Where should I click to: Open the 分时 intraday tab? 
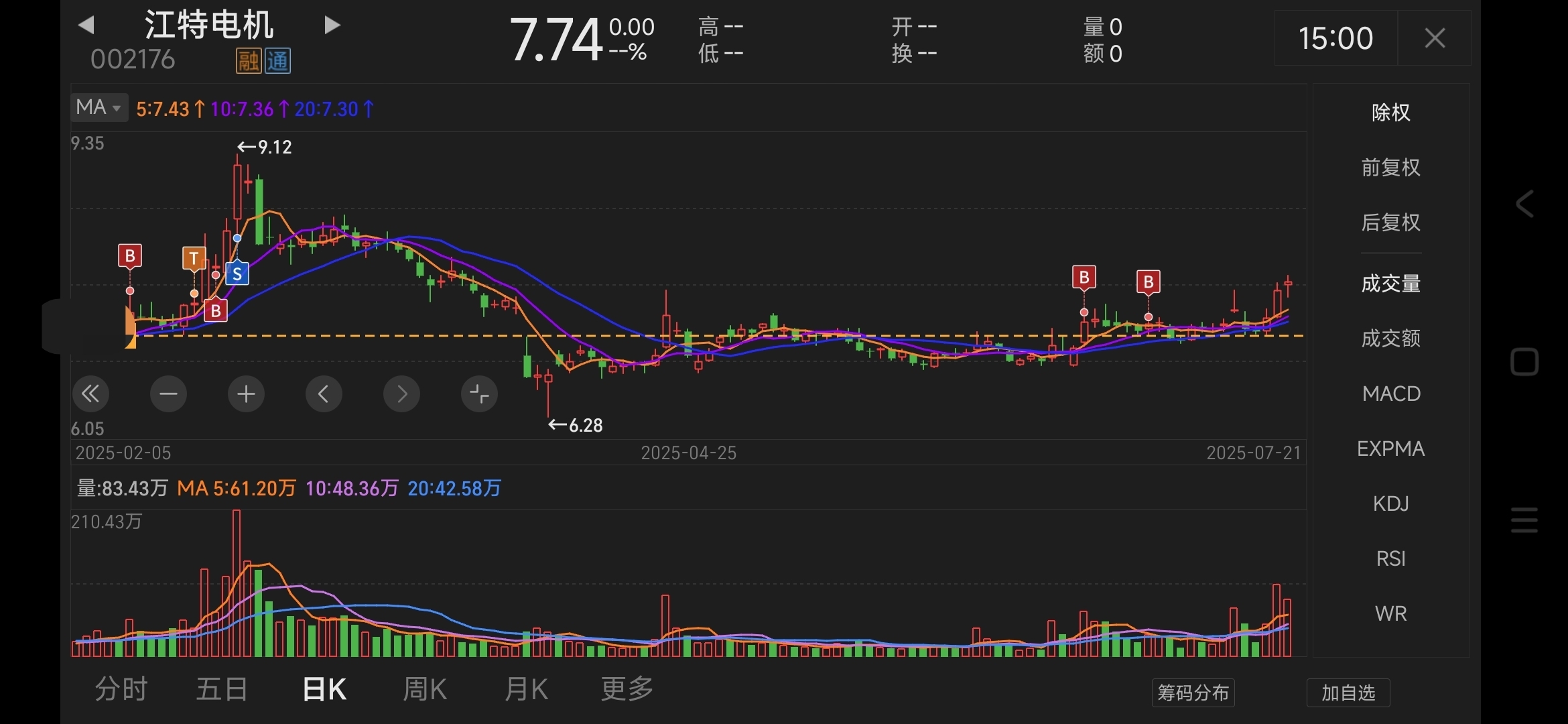tap(121, 689)
